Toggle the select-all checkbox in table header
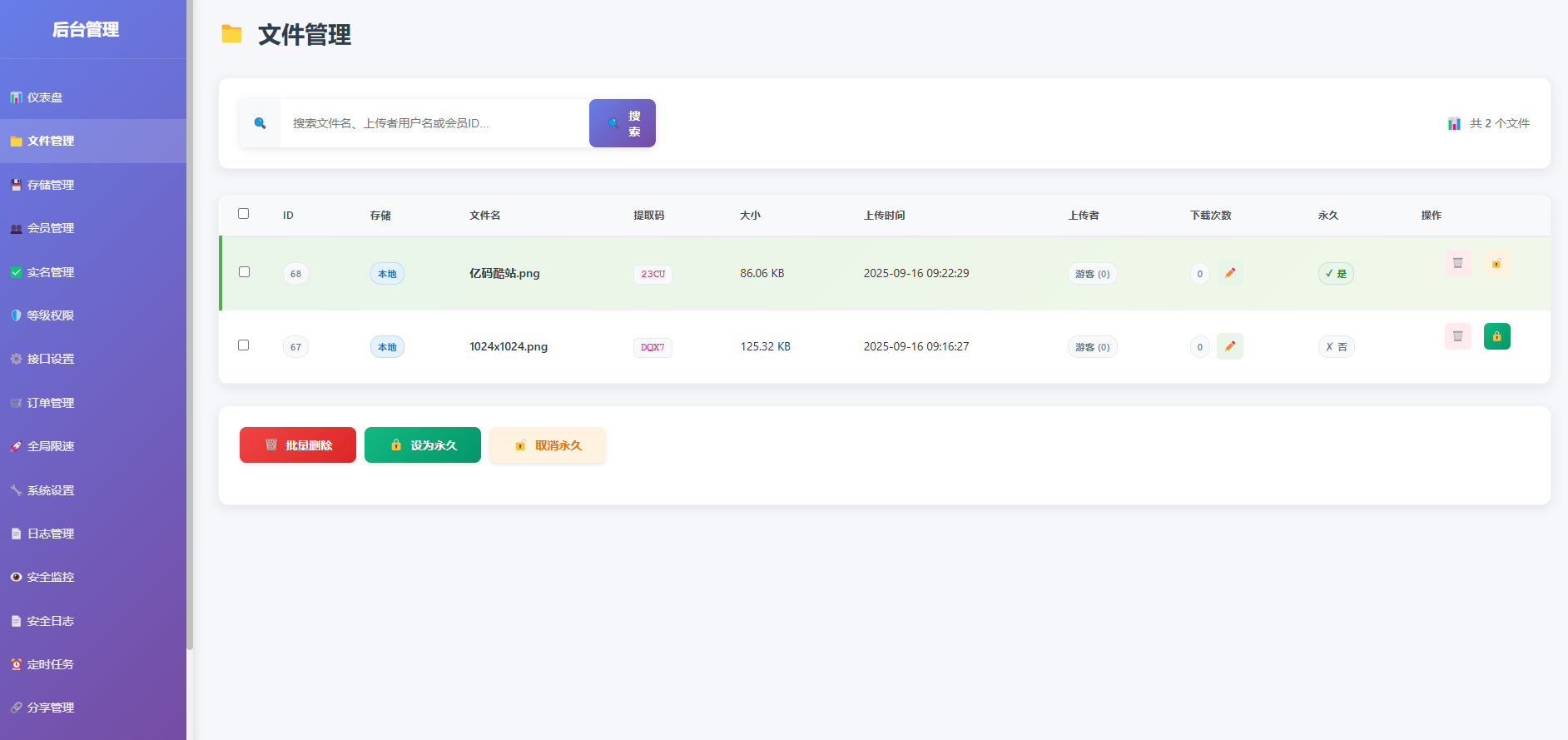 point(244,214)
